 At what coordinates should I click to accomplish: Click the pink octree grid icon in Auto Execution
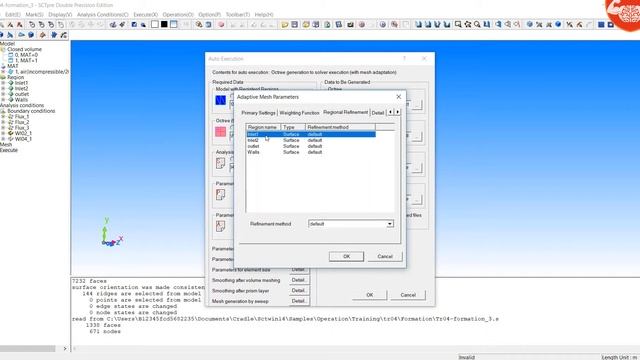click(x=220, y=131)
